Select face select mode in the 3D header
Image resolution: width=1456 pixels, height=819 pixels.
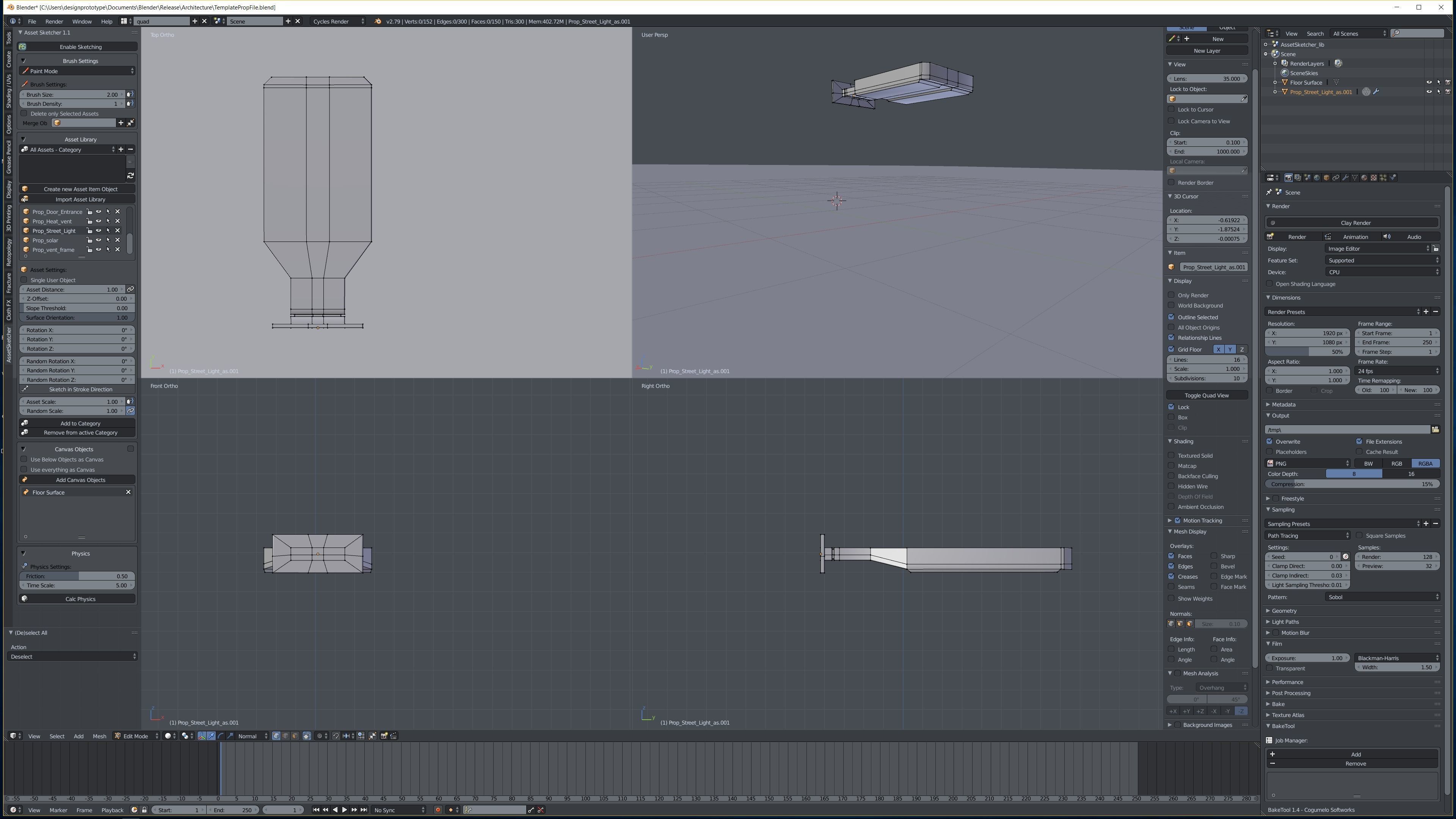pyautogui.click(x=295, y=736)
